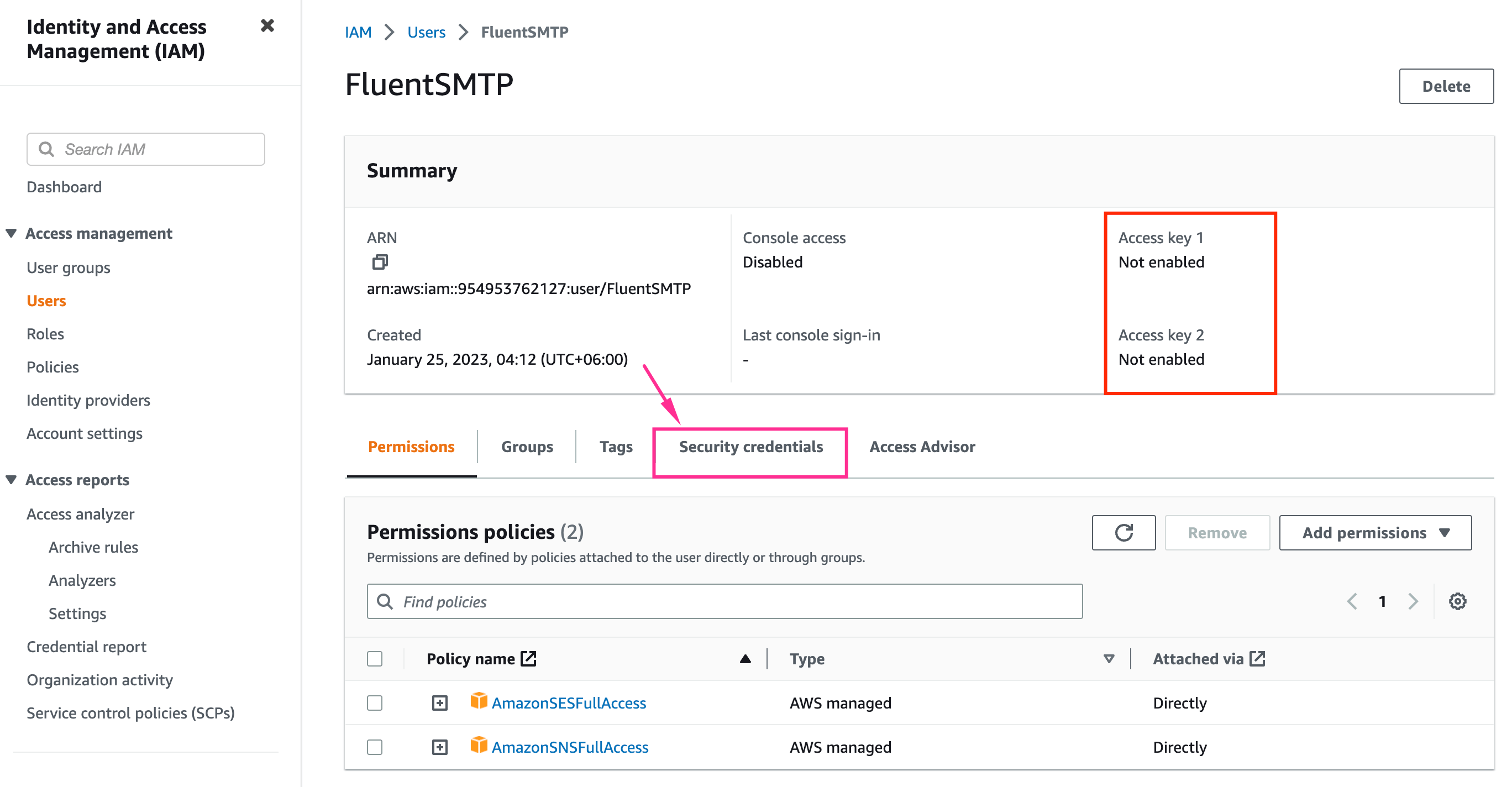Collapse the Access management section
Viewport: 1512px width, 787px height.
pyautogui.click(x=11, y=233)
